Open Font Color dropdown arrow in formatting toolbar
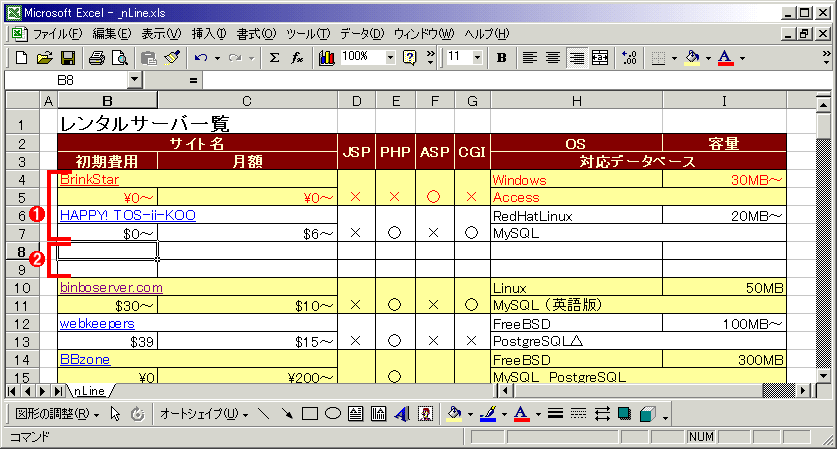The height and width of the screenshot is (449, 837). click(x=742, y=58)
